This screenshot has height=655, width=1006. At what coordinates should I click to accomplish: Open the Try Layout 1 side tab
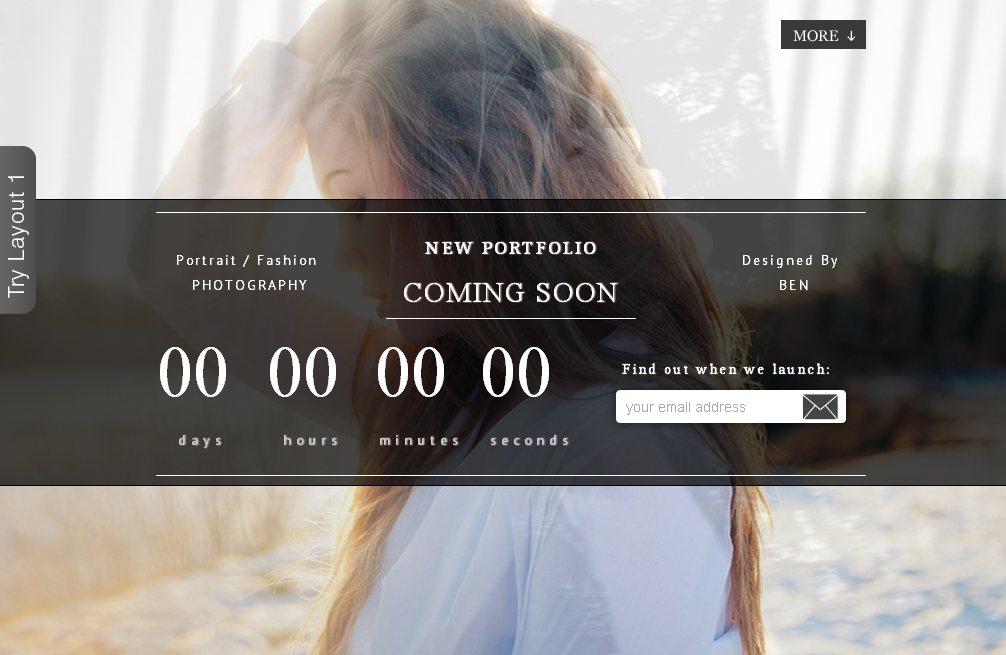tap(17, 230)
